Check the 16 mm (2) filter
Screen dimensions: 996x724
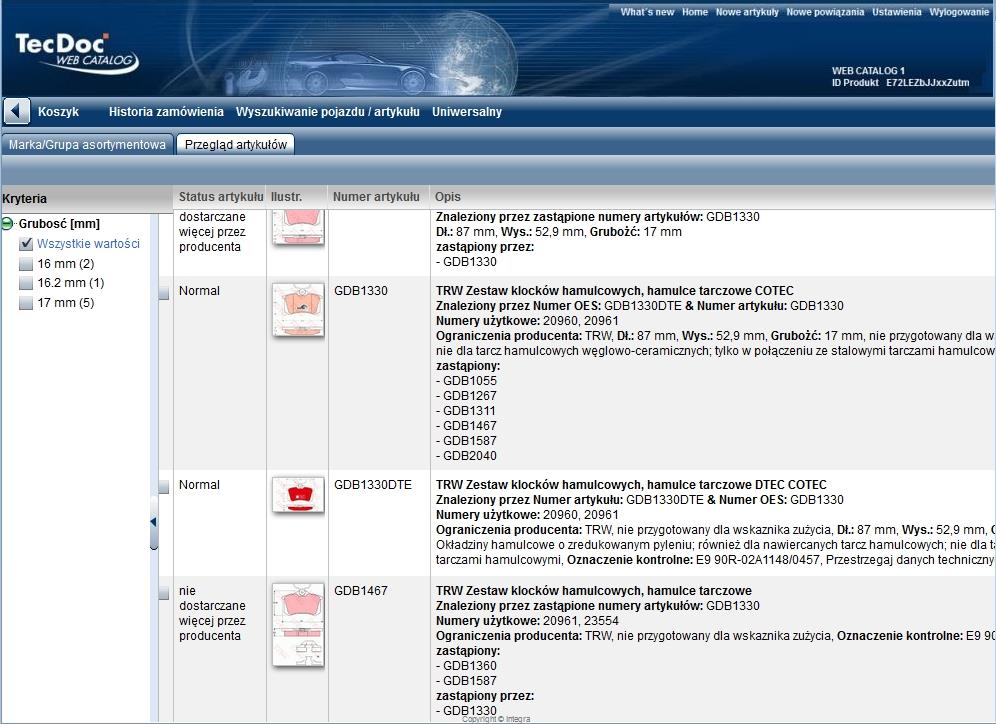[26, 264]
